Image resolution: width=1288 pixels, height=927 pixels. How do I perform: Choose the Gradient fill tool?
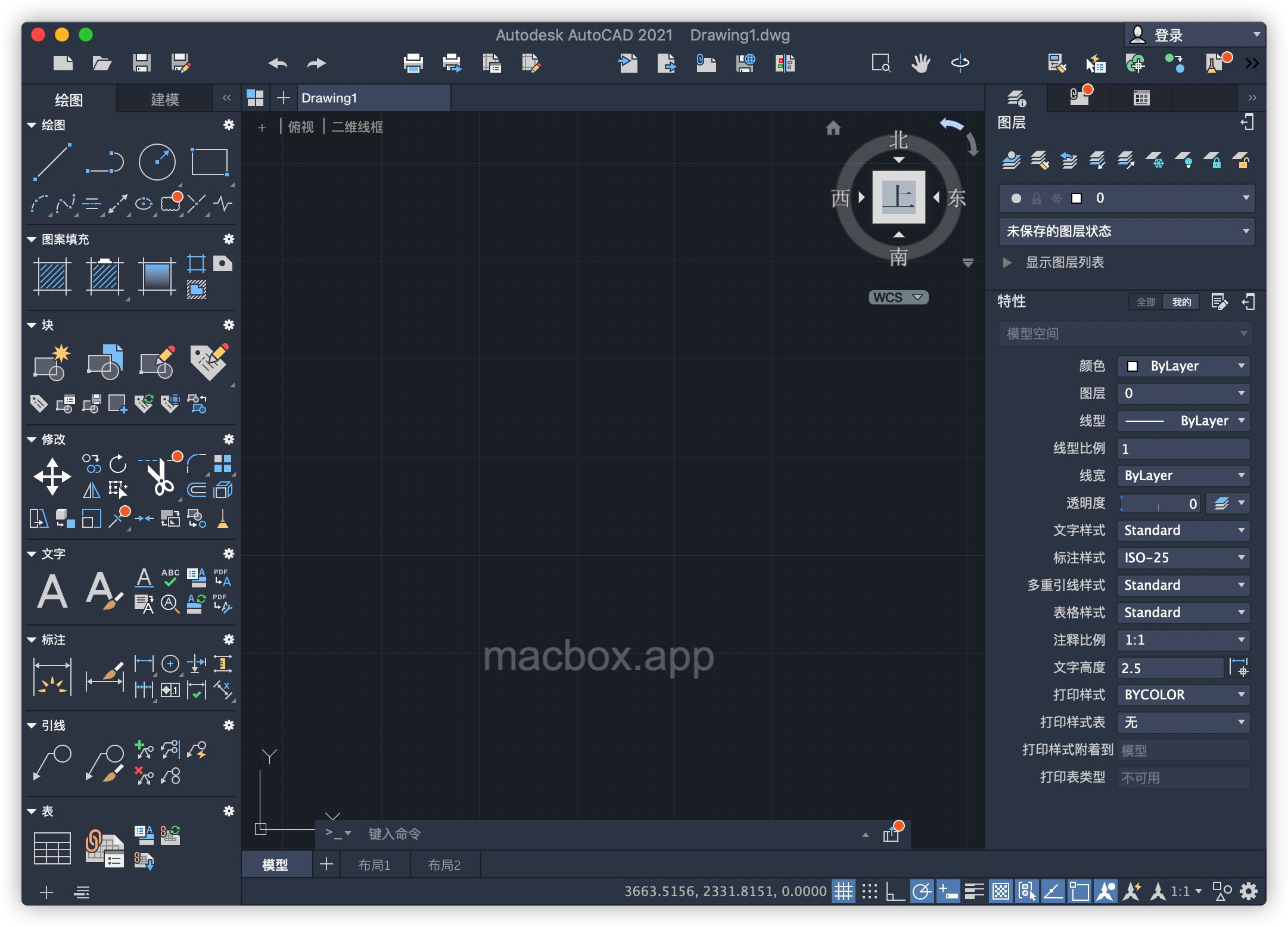pyautogui.click(x=157, y=276)
